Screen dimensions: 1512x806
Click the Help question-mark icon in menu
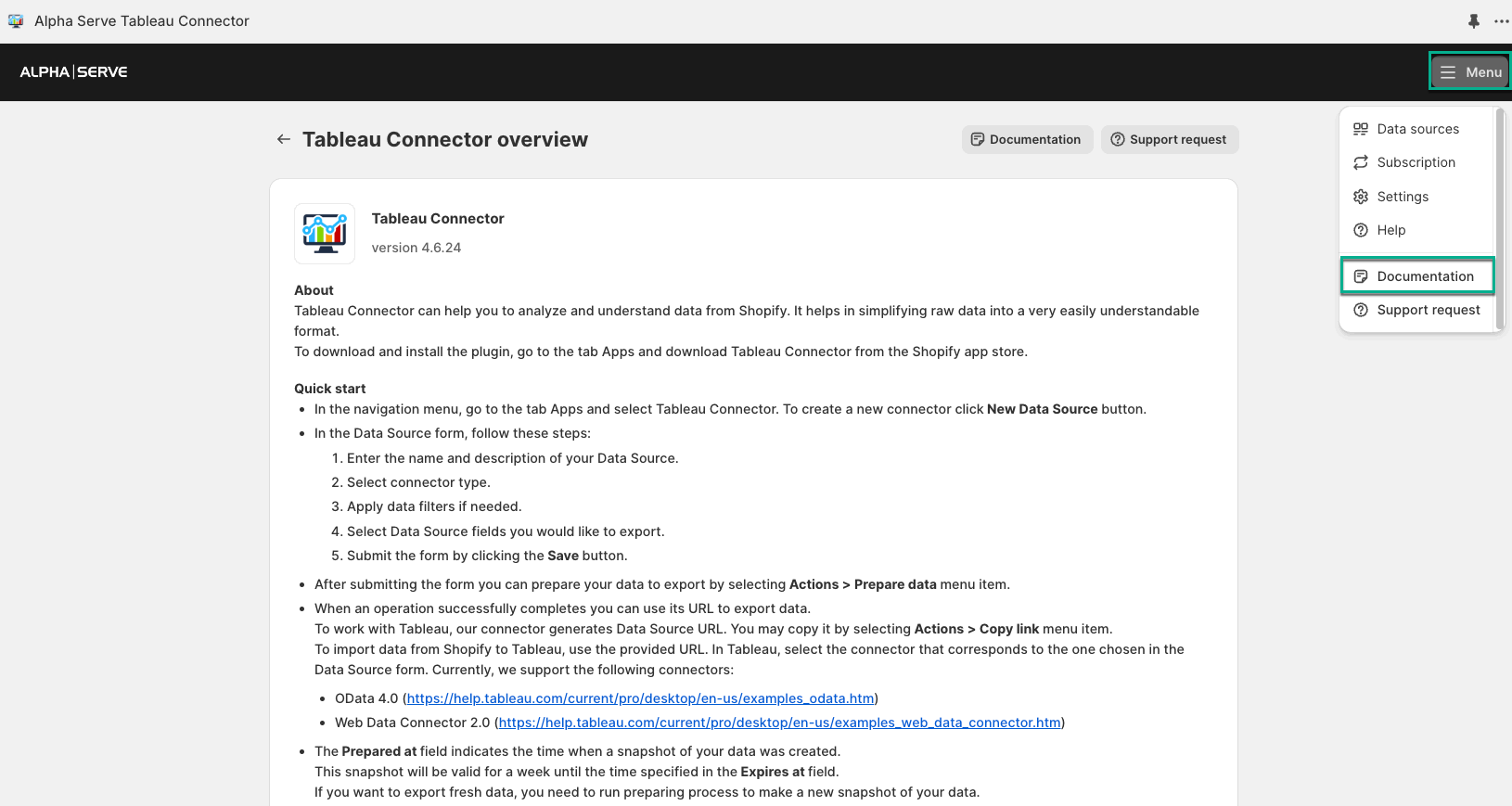tap(1361, 230)
